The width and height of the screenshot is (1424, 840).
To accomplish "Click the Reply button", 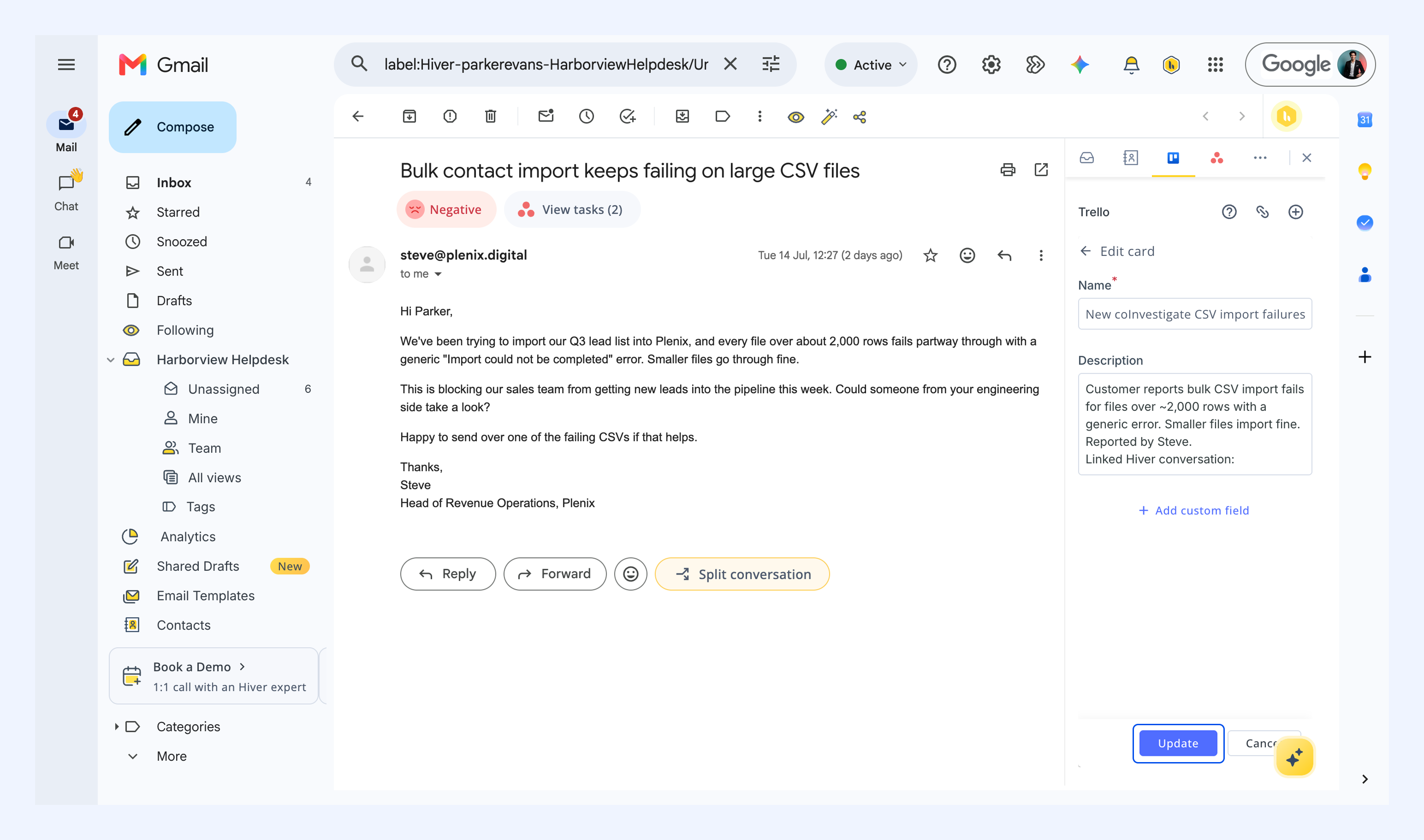I will pyautogui.click(x=447, y=574).
